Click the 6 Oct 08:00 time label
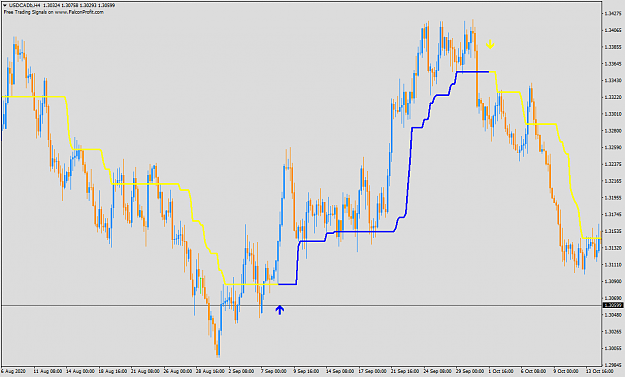The width and height of the screenshot is (625, 377). point(534,371)
